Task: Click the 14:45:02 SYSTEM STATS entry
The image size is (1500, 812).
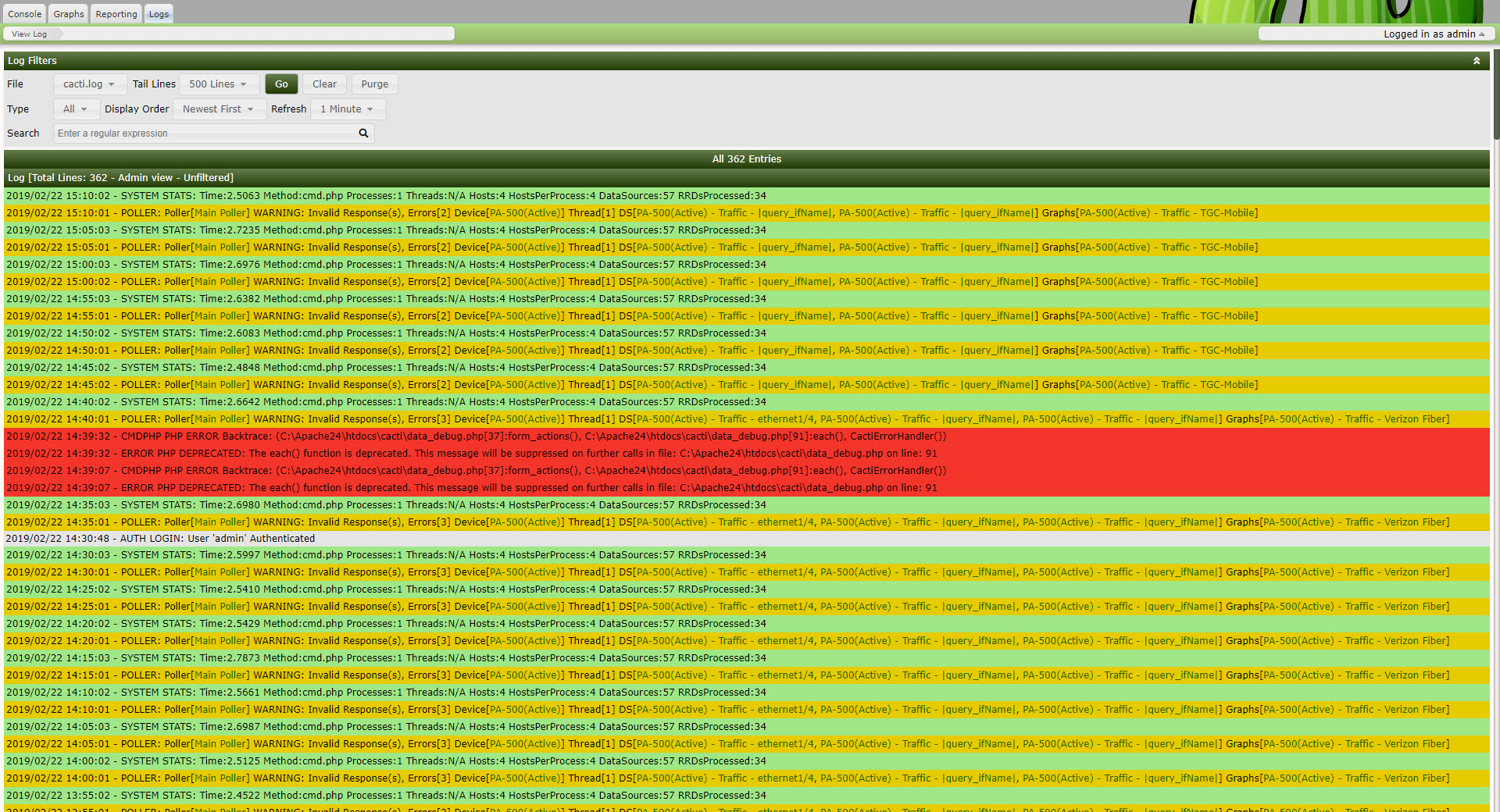Action: tap(746, 368)
